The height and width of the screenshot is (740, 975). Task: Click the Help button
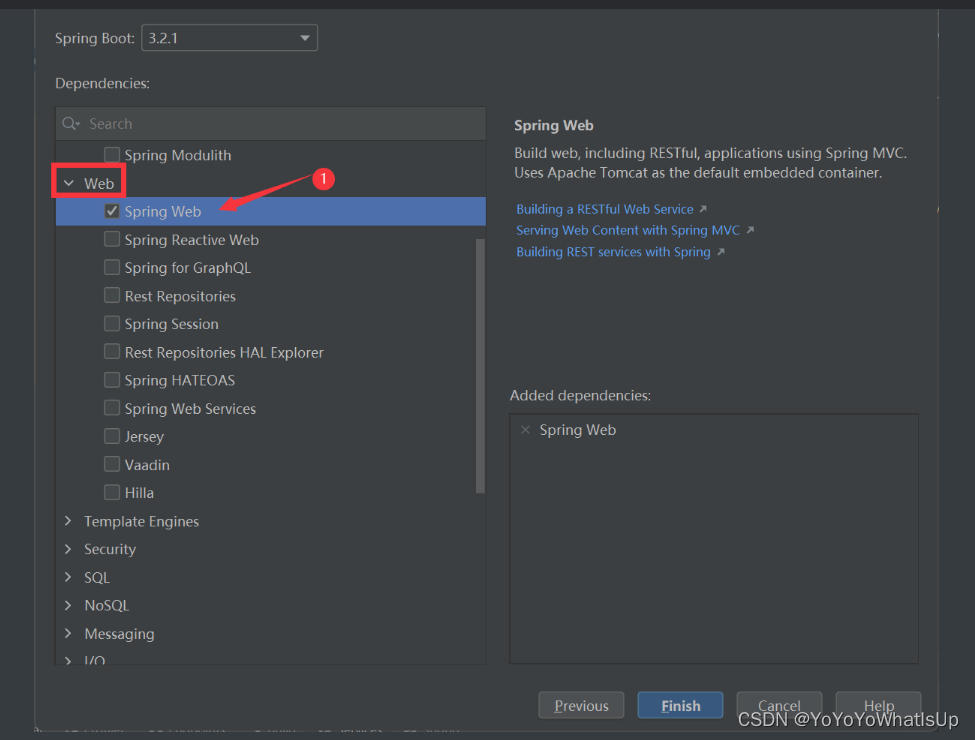pos(878,705)
